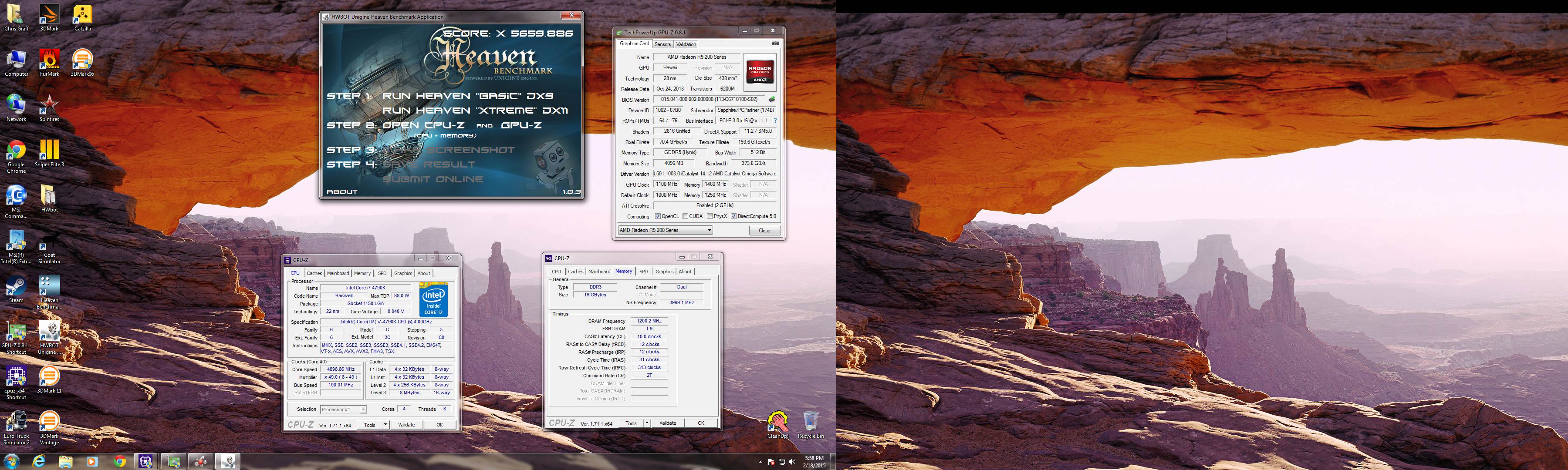Click GPU-Z BIOS save chip icon
Image resolution: width=1568 pixels, height=470 pixels.
click(772, 99)
